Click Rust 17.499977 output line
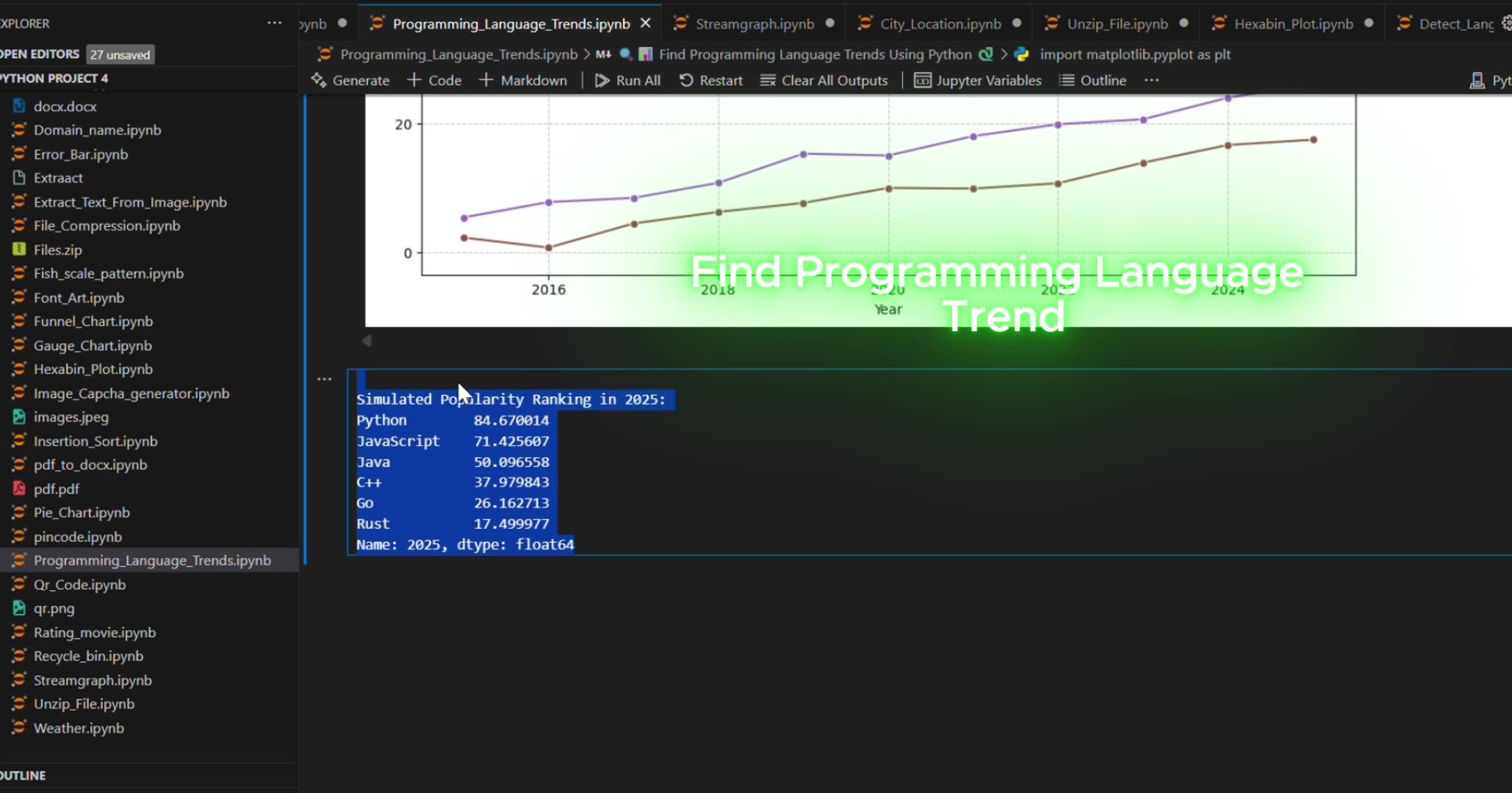The width and height of the screenshot is (1512, 793). (x=453, y=524)
